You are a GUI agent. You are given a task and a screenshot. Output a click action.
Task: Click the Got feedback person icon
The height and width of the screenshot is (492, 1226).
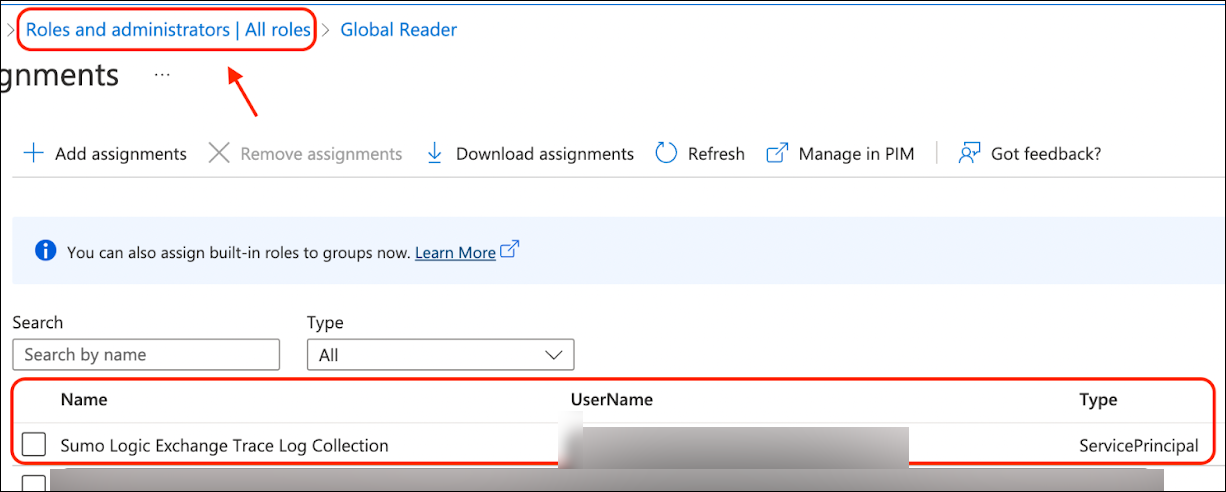[968, 153]
